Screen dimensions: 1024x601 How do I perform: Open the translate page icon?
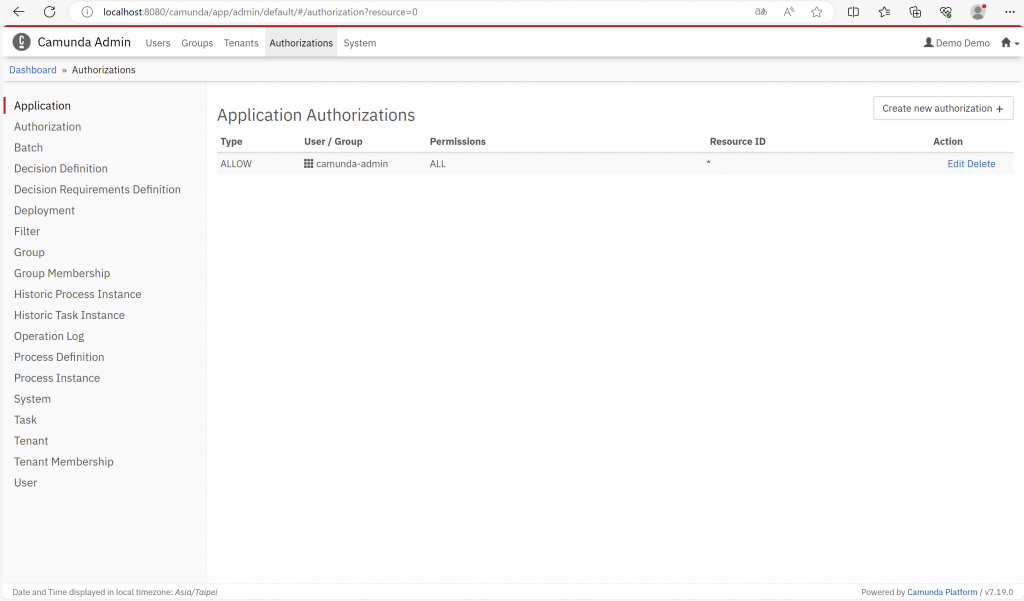click(761, 12)
